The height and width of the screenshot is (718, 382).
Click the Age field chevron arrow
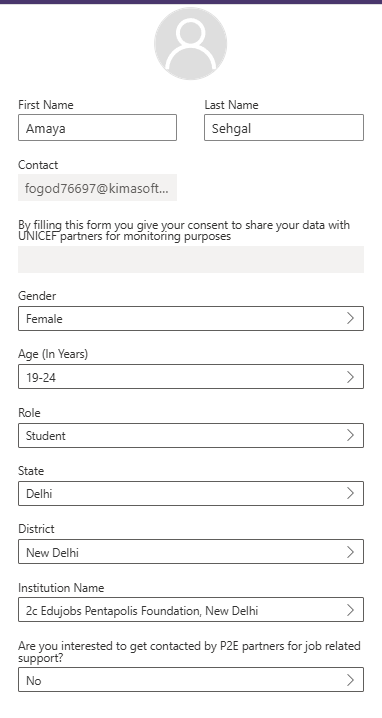[350, 376]
